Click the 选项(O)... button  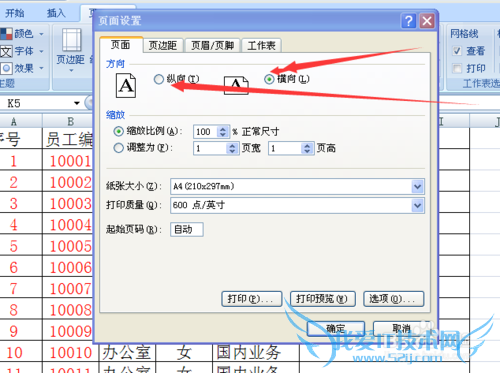(x=393, y=299)
